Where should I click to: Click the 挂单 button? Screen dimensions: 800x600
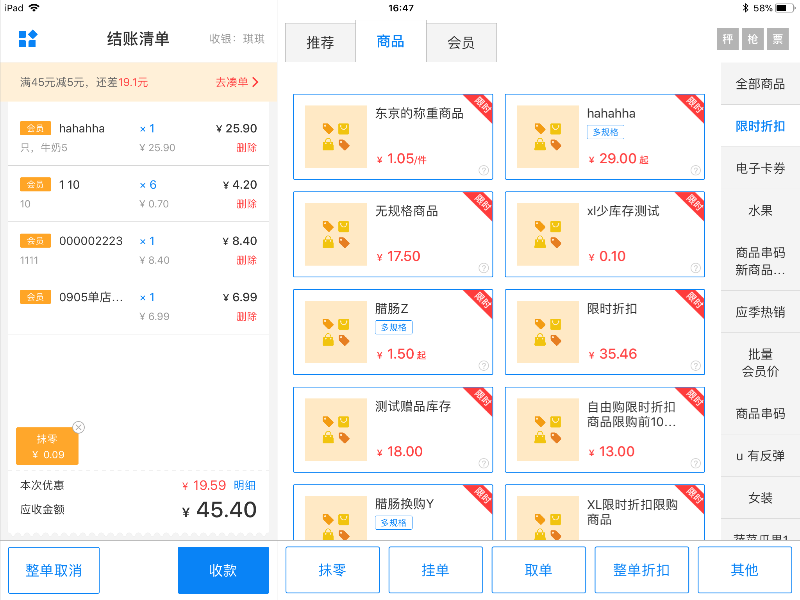pyautogui.click(x=436, y=570)
